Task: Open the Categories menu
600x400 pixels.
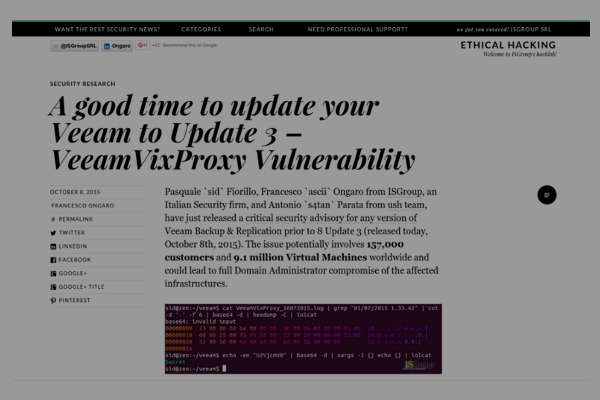Action: click(x=201, y=30)
